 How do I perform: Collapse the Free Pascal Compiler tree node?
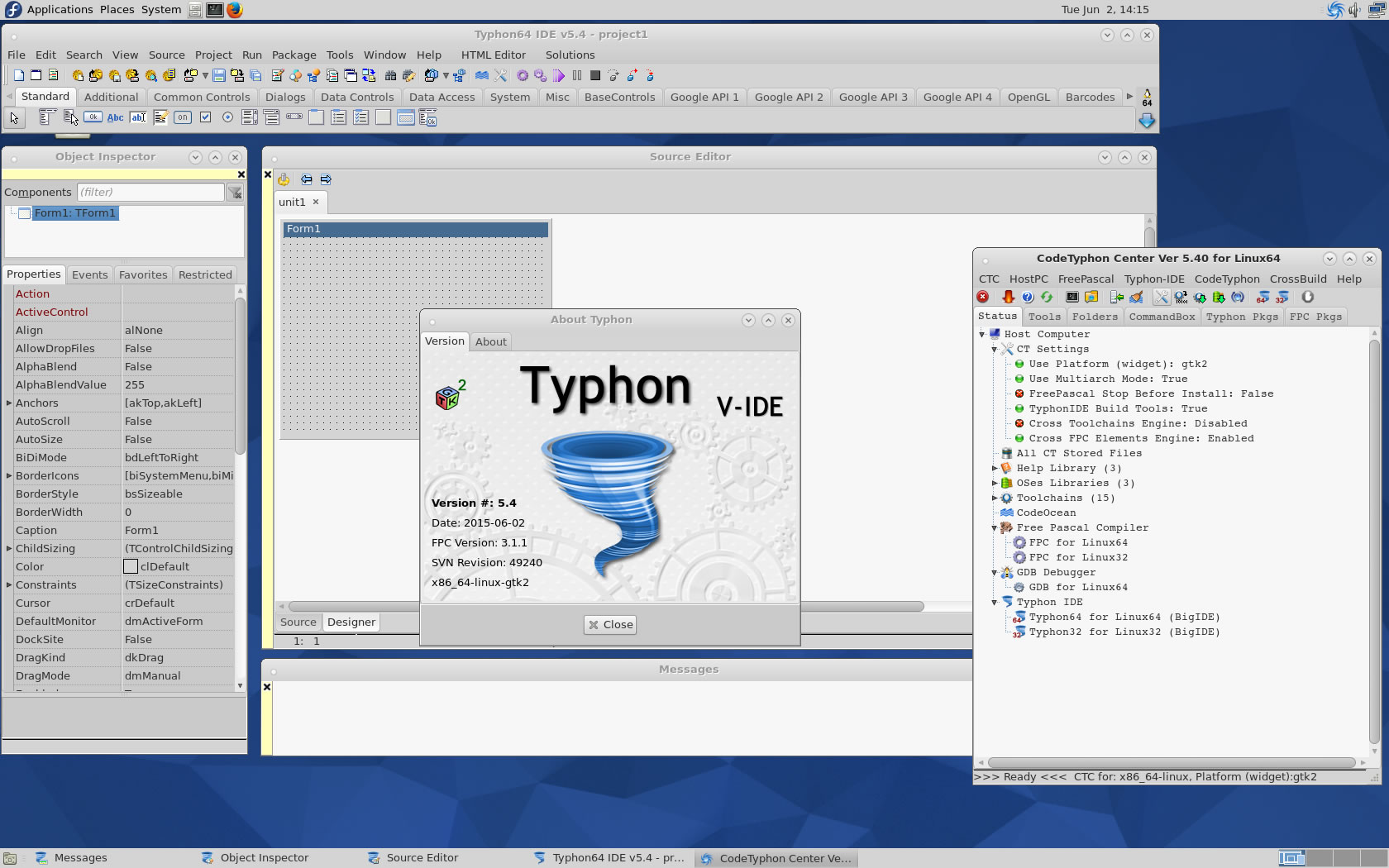(995, 528)
